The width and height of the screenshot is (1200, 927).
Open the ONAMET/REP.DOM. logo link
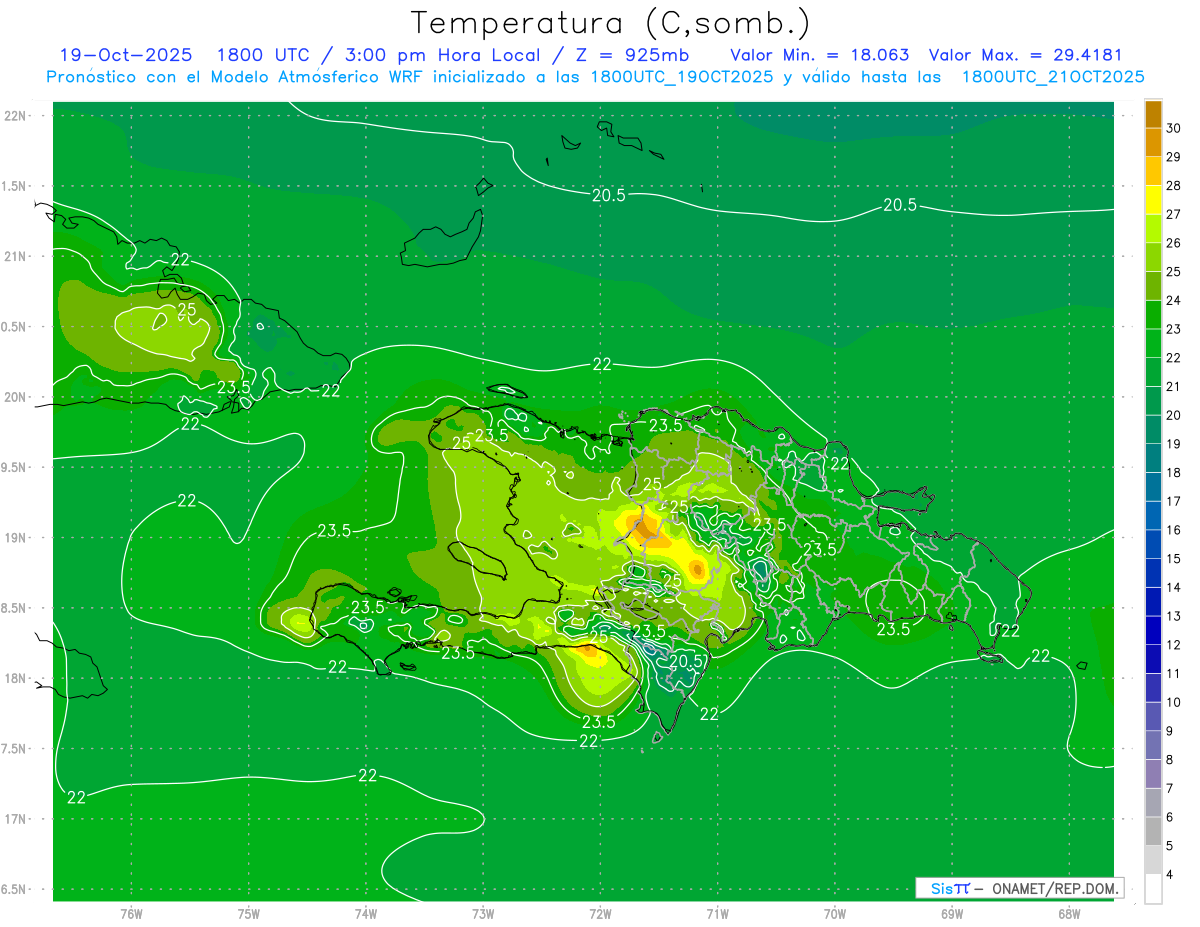click(1018, 888)
